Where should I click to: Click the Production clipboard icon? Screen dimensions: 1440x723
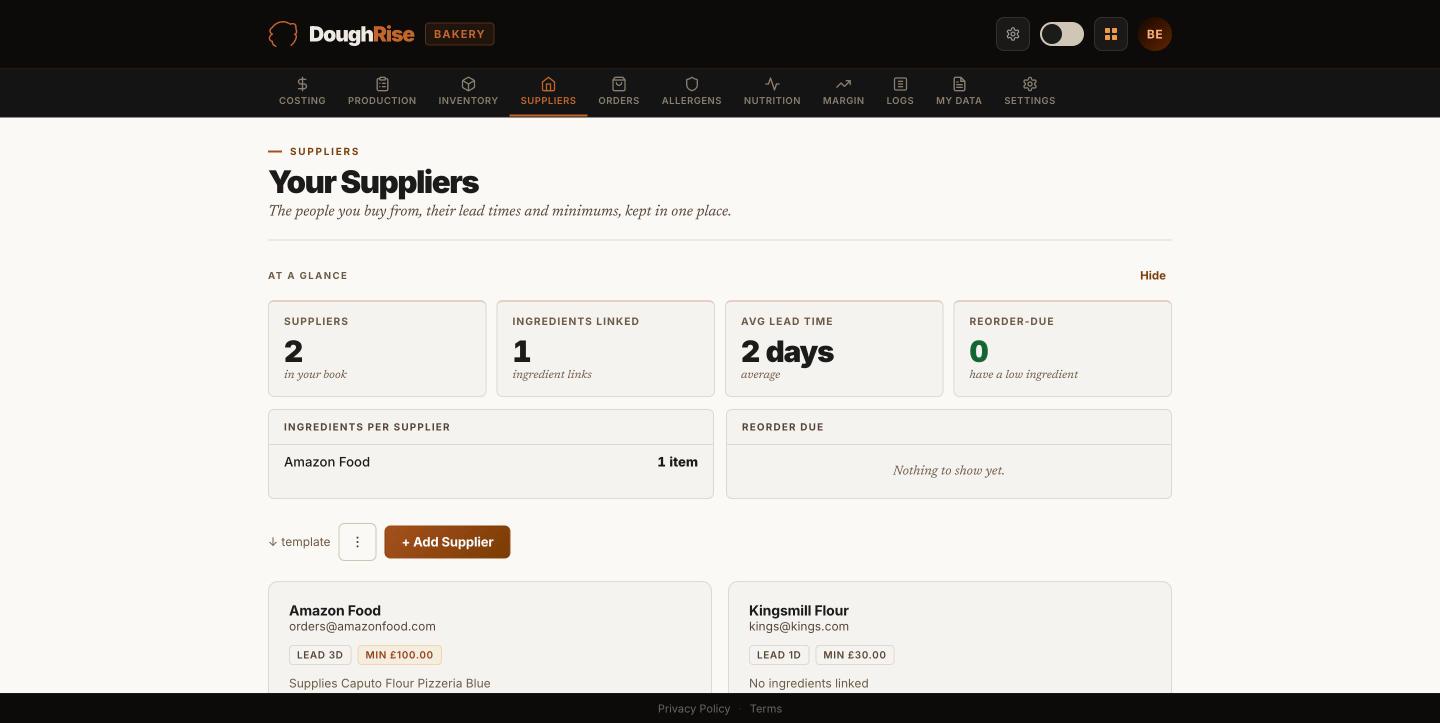coord(382,84)
